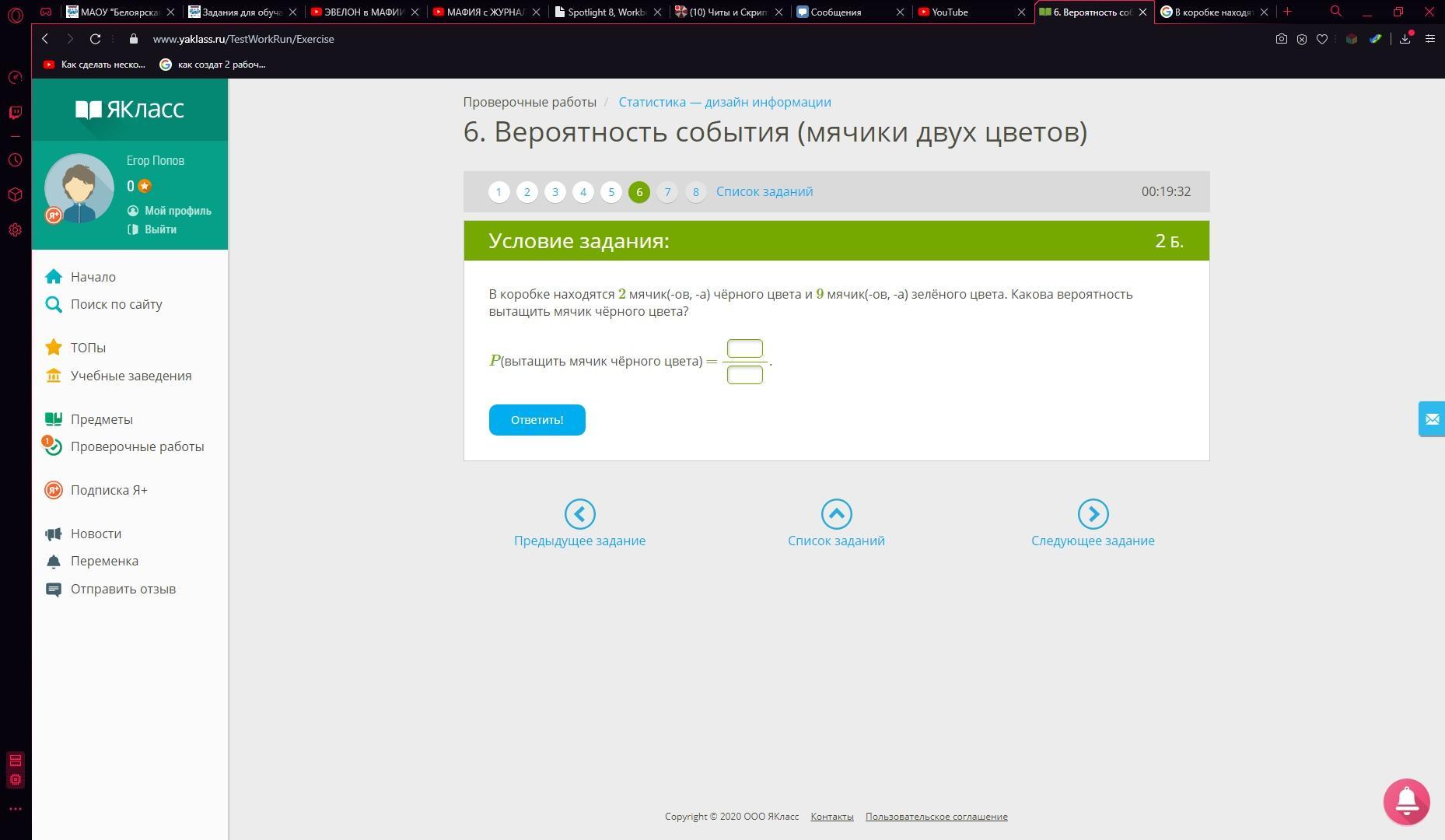Go to task number 1
Image resolution: width=1445 pixels, height=840 pixels.
click(499, 192)
